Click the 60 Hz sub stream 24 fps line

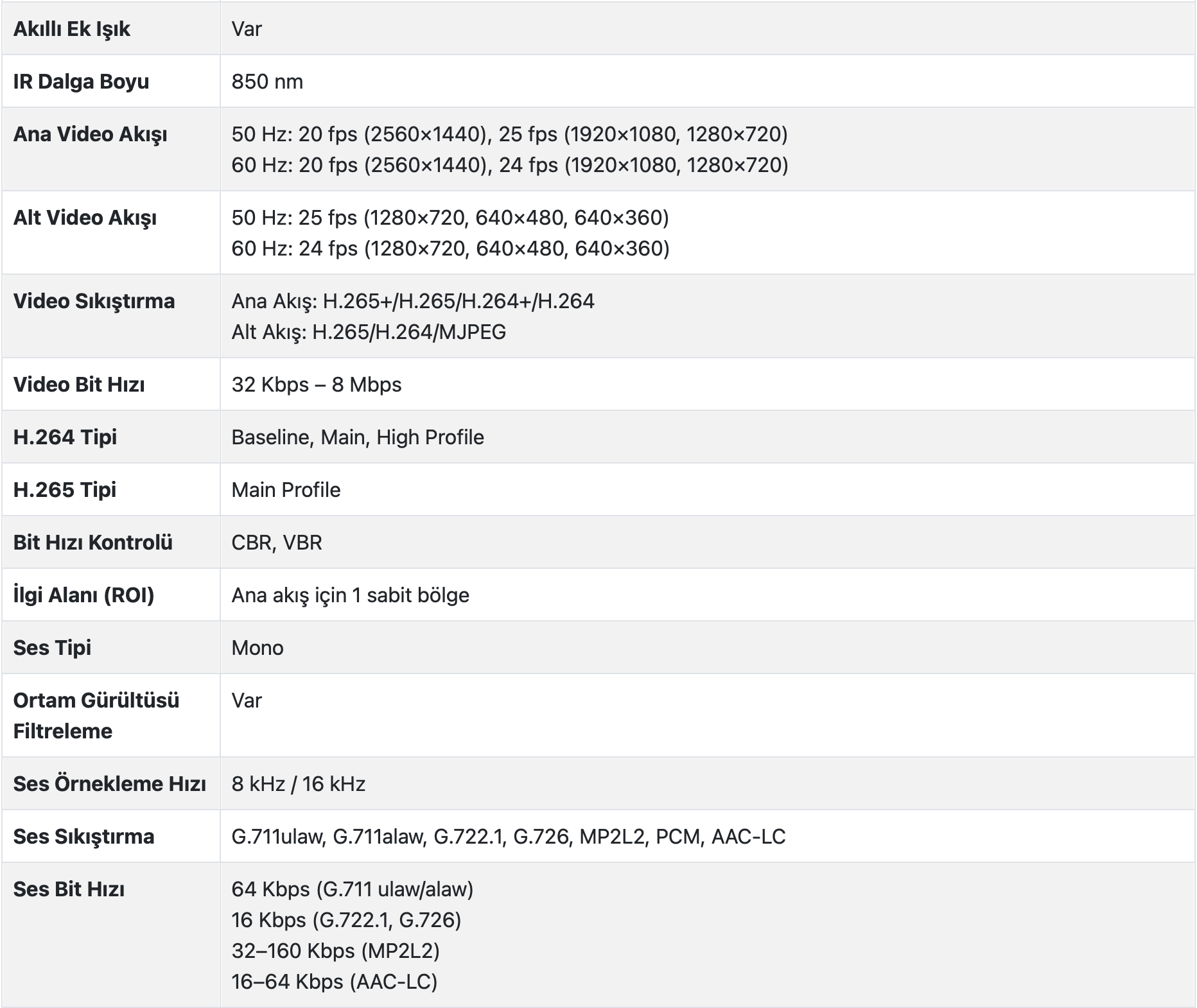[450, 248]
